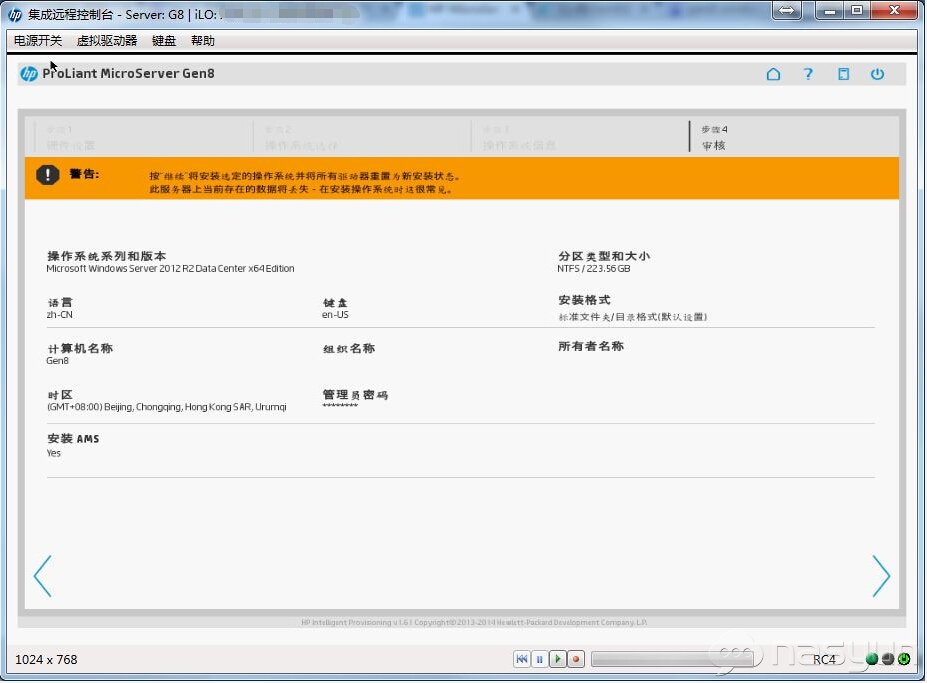Click the en-US keyboard value
This screenshot has height=683, width=927.
335,315
